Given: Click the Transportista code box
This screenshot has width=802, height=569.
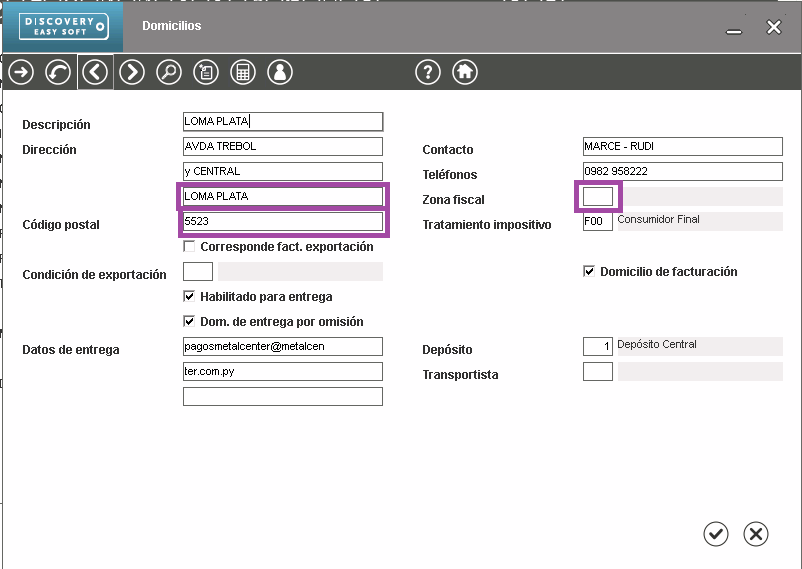Looking at the screenshot, I should click(x=598, y=372).
